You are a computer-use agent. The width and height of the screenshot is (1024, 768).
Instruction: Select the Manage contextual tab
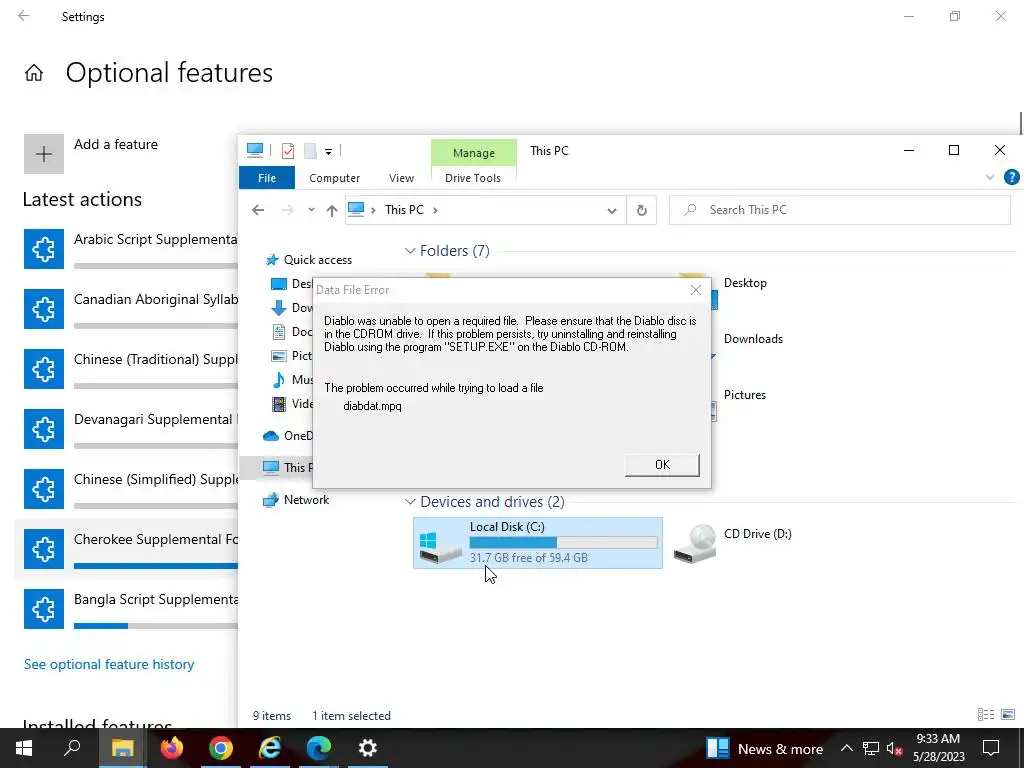pos(473,153)
